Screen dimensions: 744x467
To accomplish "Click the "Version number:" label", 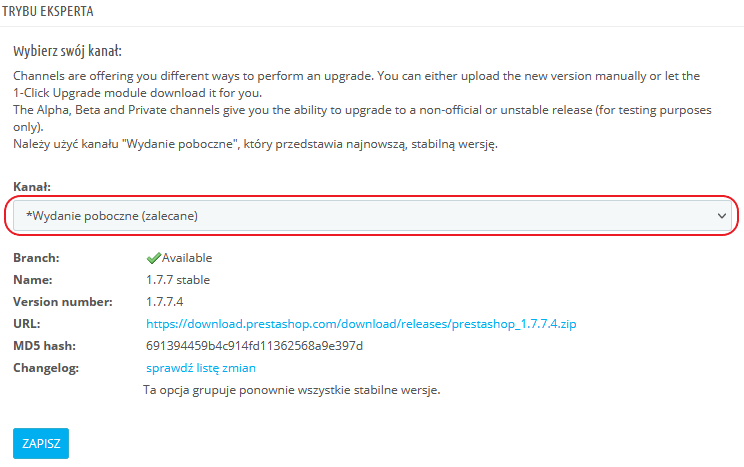I will [x=63, y=302].
